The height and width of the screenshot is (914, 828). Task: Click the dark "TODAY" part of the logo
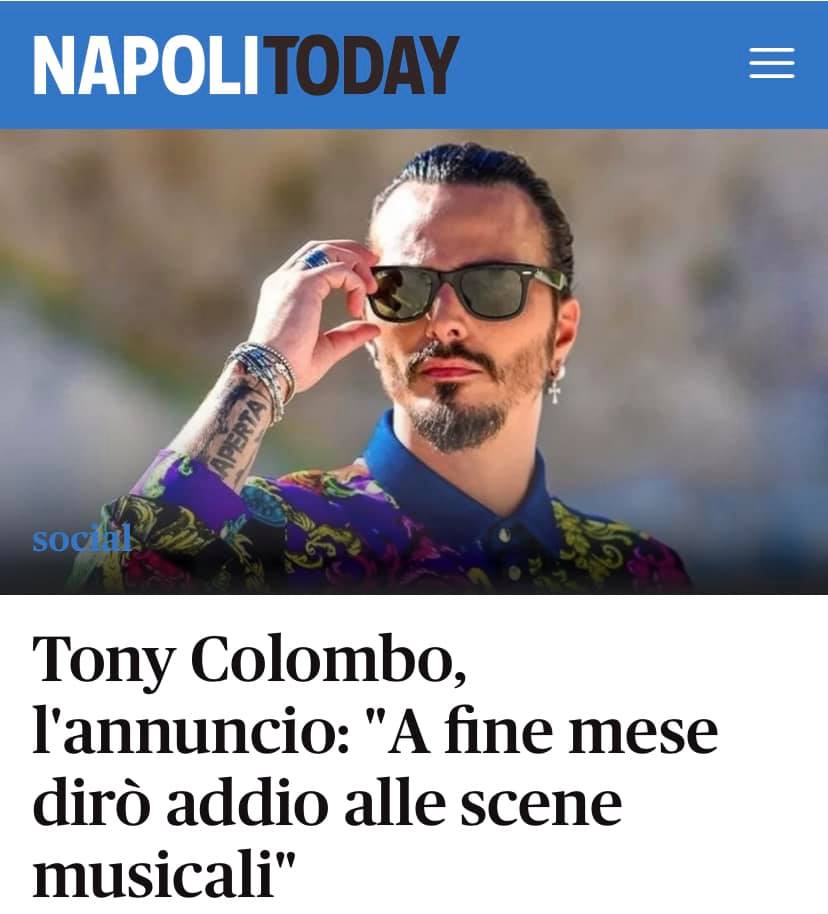[x=359, y=65]
